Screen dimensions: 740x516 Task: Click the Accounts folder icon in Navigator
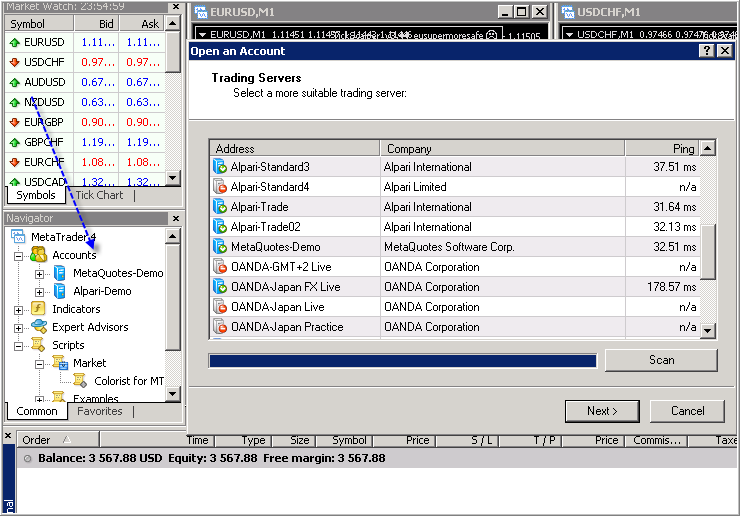point(38,255)
